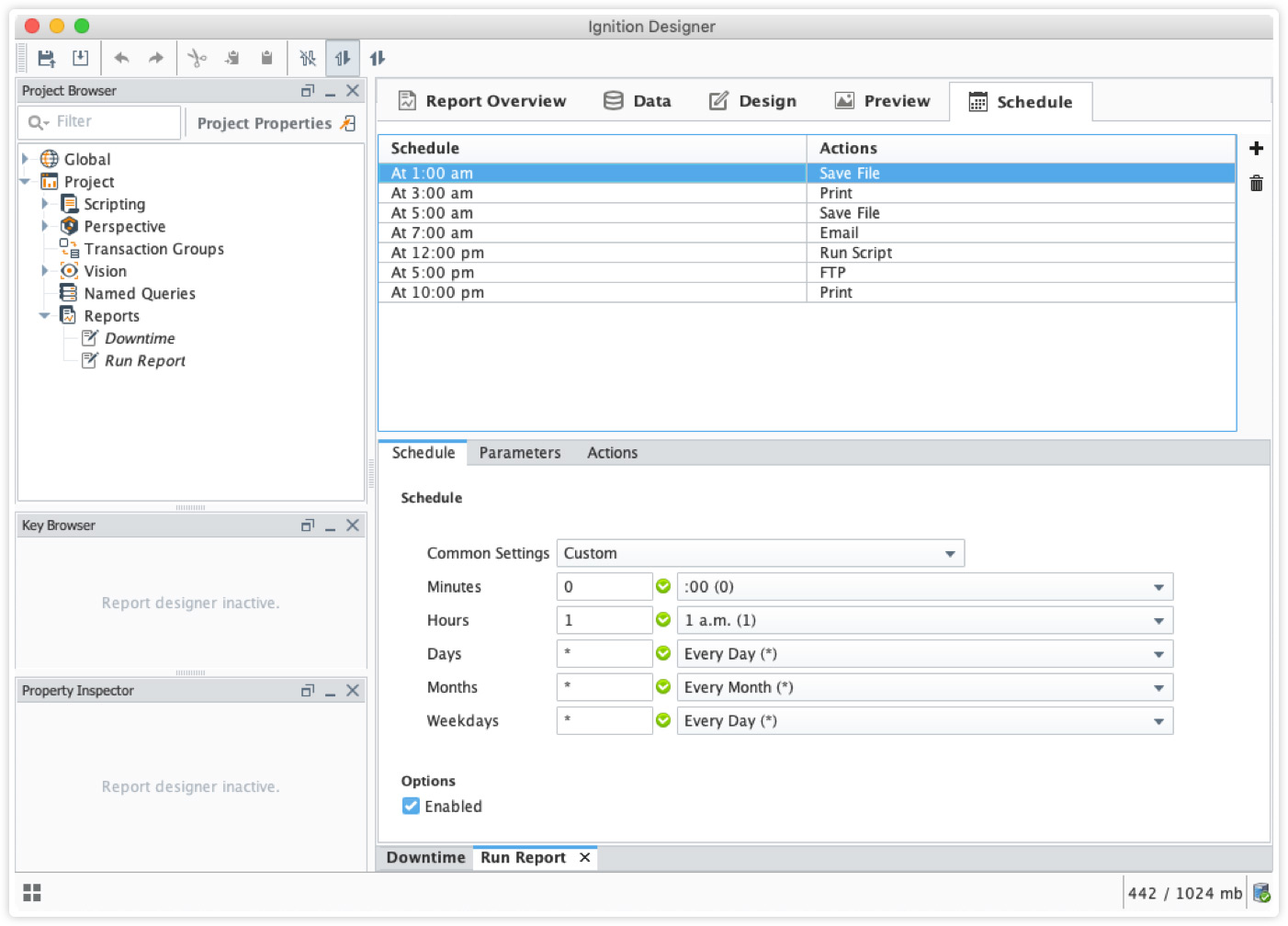Click the Undo arrow in the toolbar
This screenshot has height=926, width=1288.
(x=121, y=59)
